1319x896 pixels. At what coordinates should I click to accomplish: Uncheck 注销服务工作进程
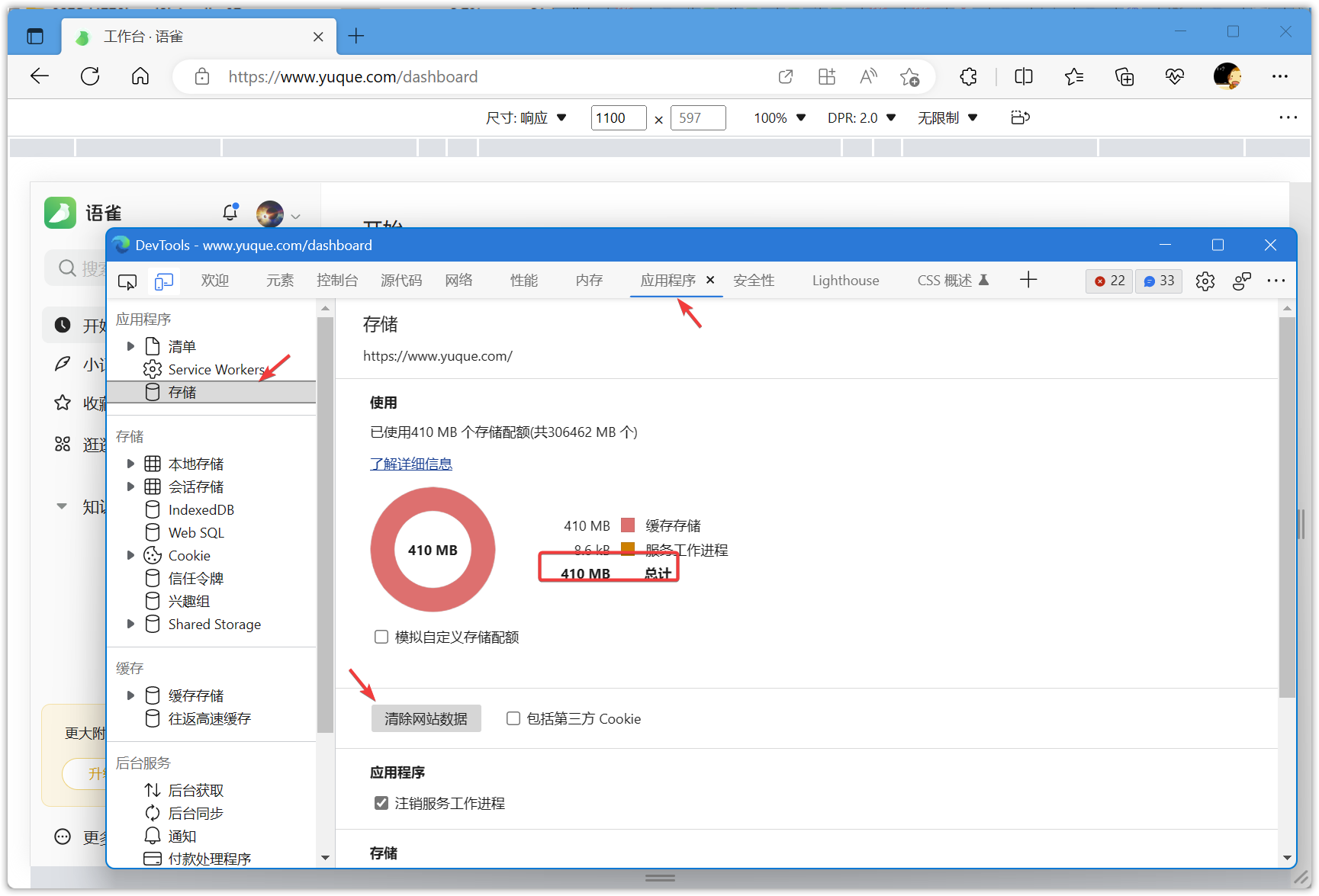click(381, 802)
